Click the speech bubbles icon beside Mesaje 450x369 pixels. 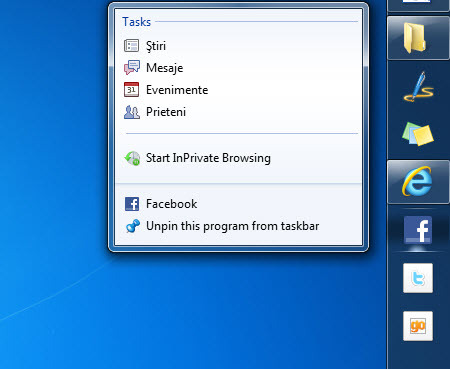(x=132, y=68)
